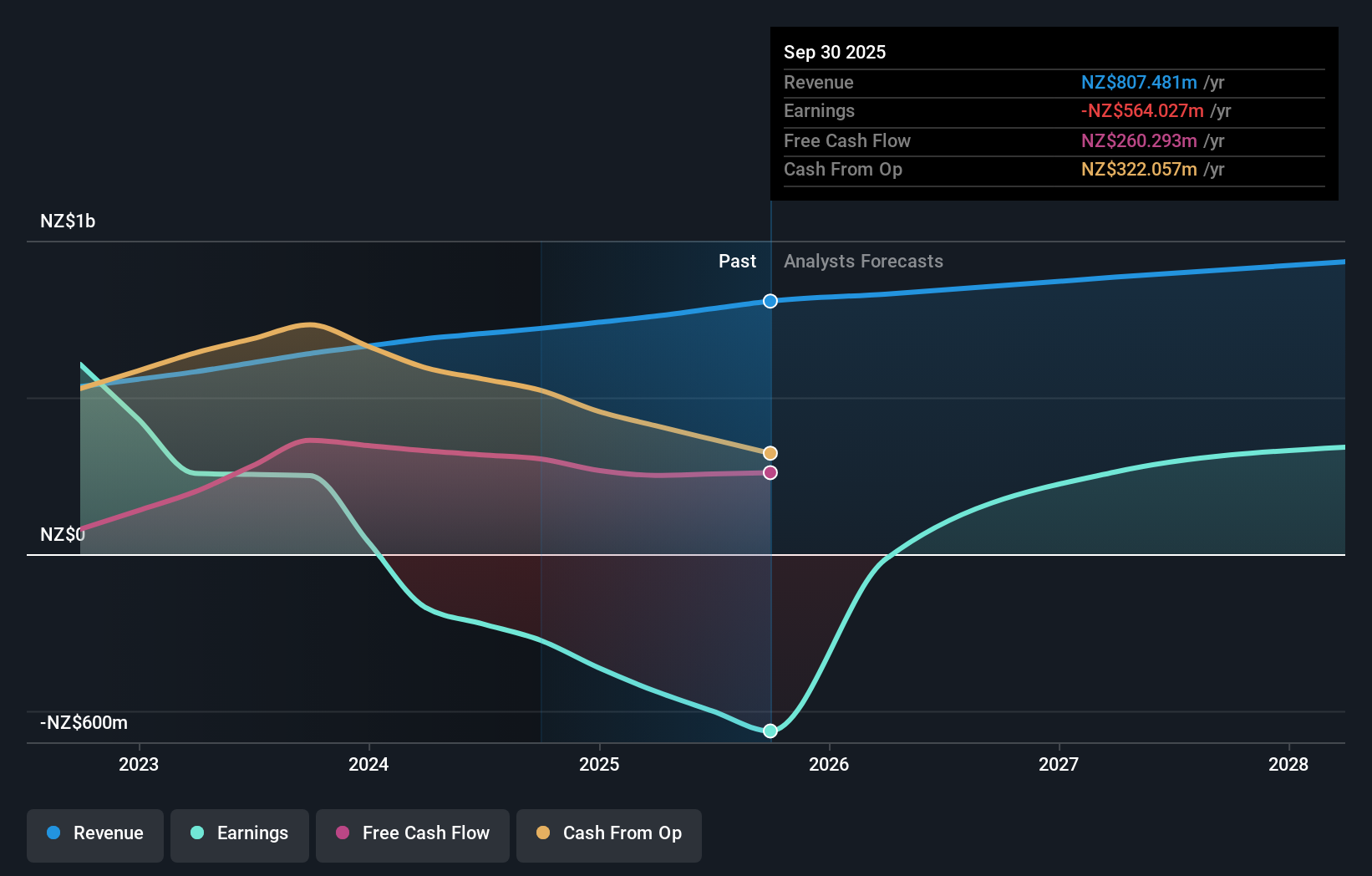1372x876 pixels.
Task: Toggle the Free Cash Flow series off
Action: tap(413, 833)
